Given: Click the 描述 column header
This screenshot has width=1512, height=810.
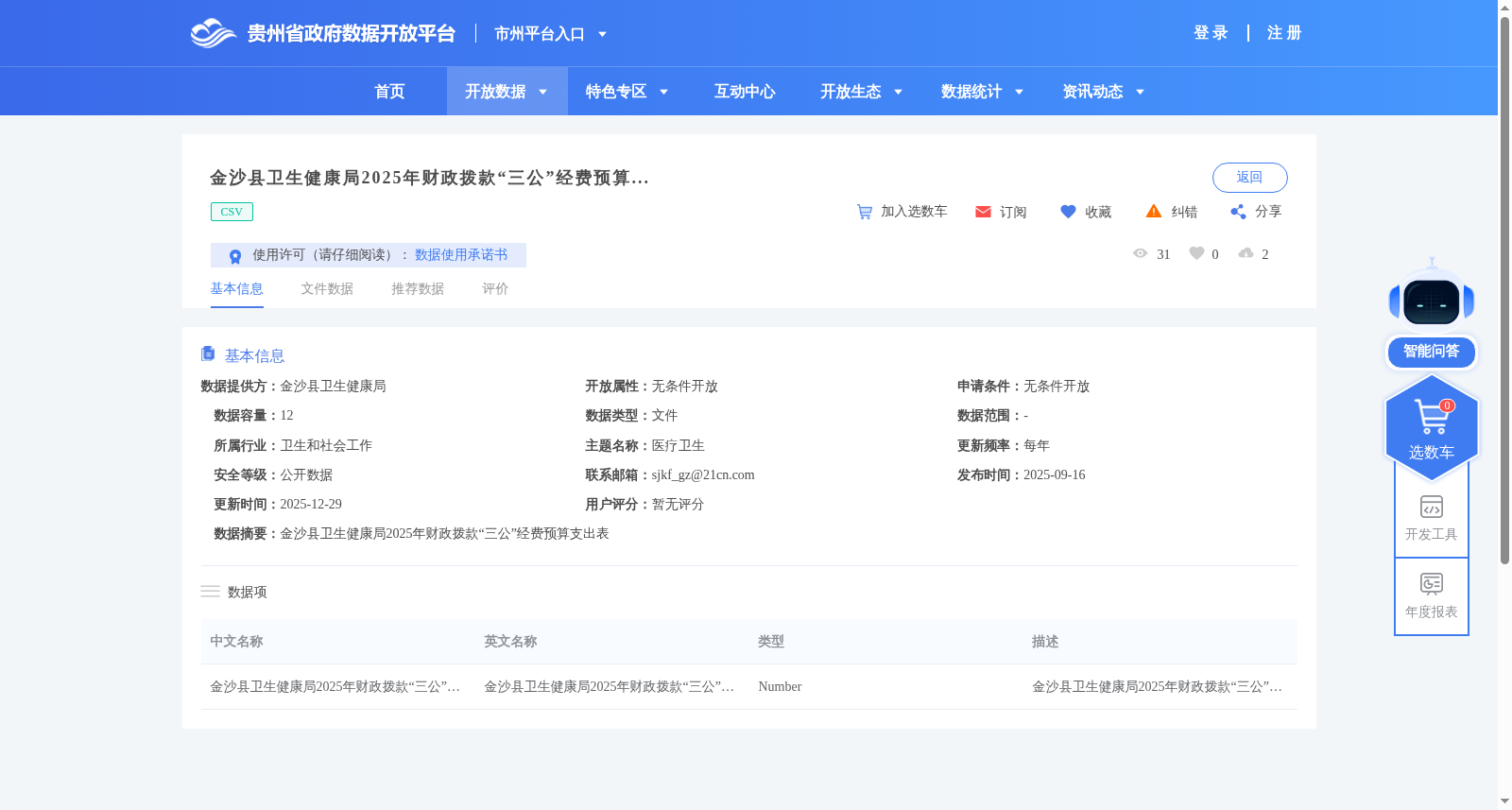Looking at the screenshot, I should (1045, 642).
